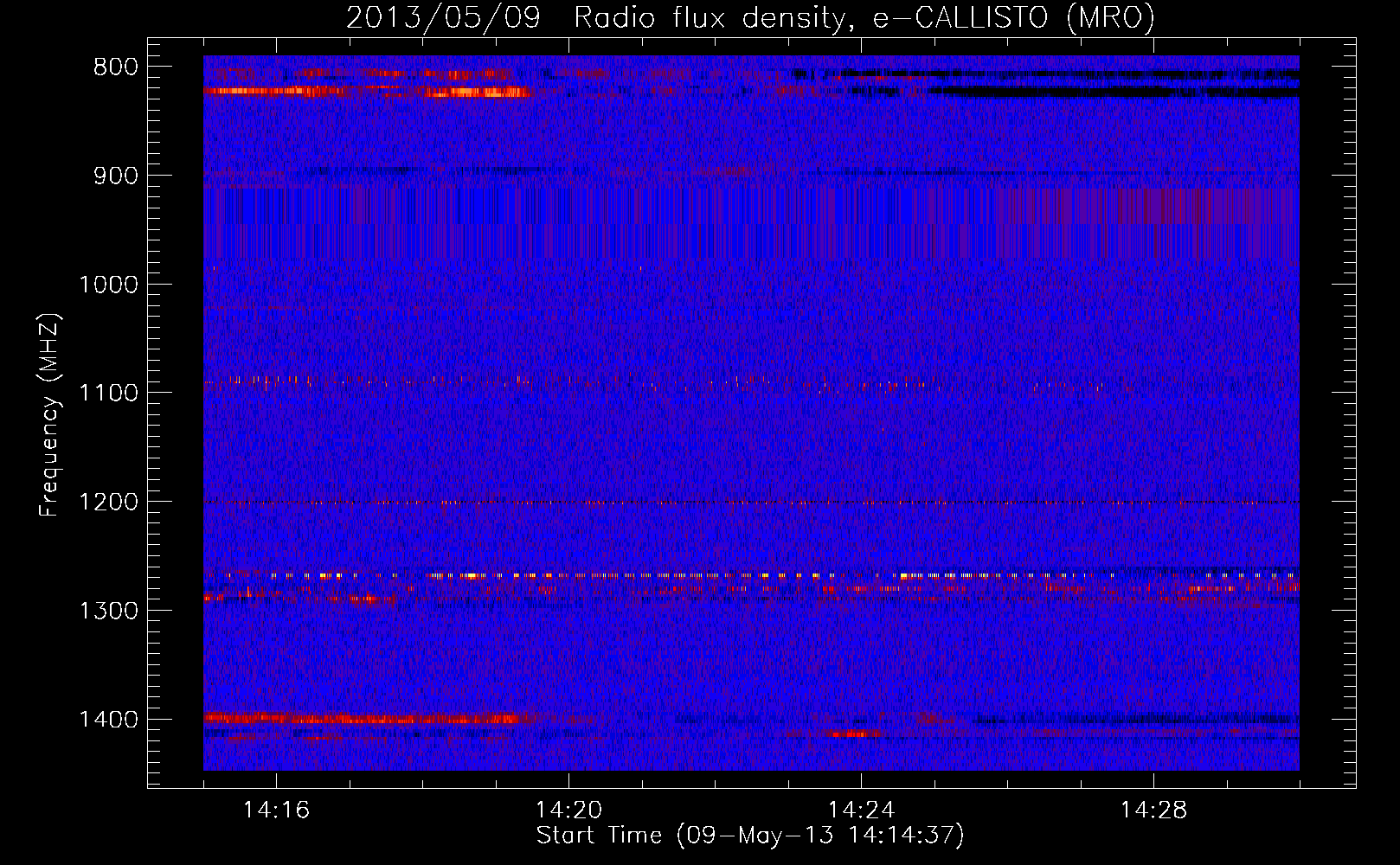Image resolution: width=1400 pixels, height=865 pixels.
Task: Select the 1300 frequency tick label
Action: (x=108, y=611)
